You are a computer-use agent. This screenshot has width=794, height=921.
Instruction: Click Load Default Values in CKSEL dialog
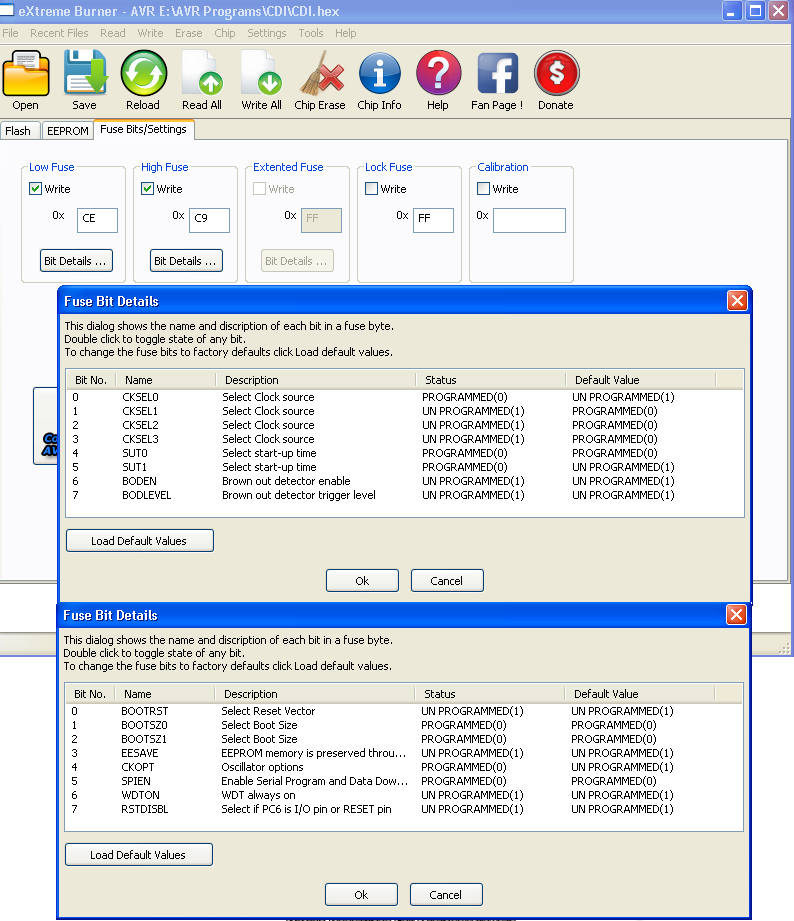coord(139,540)
